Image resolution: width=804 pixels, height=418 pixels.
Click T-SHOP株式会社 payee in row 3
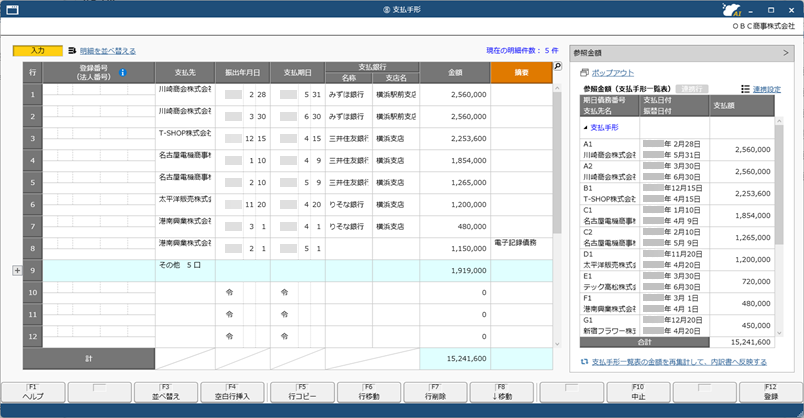tap(185, 133)
